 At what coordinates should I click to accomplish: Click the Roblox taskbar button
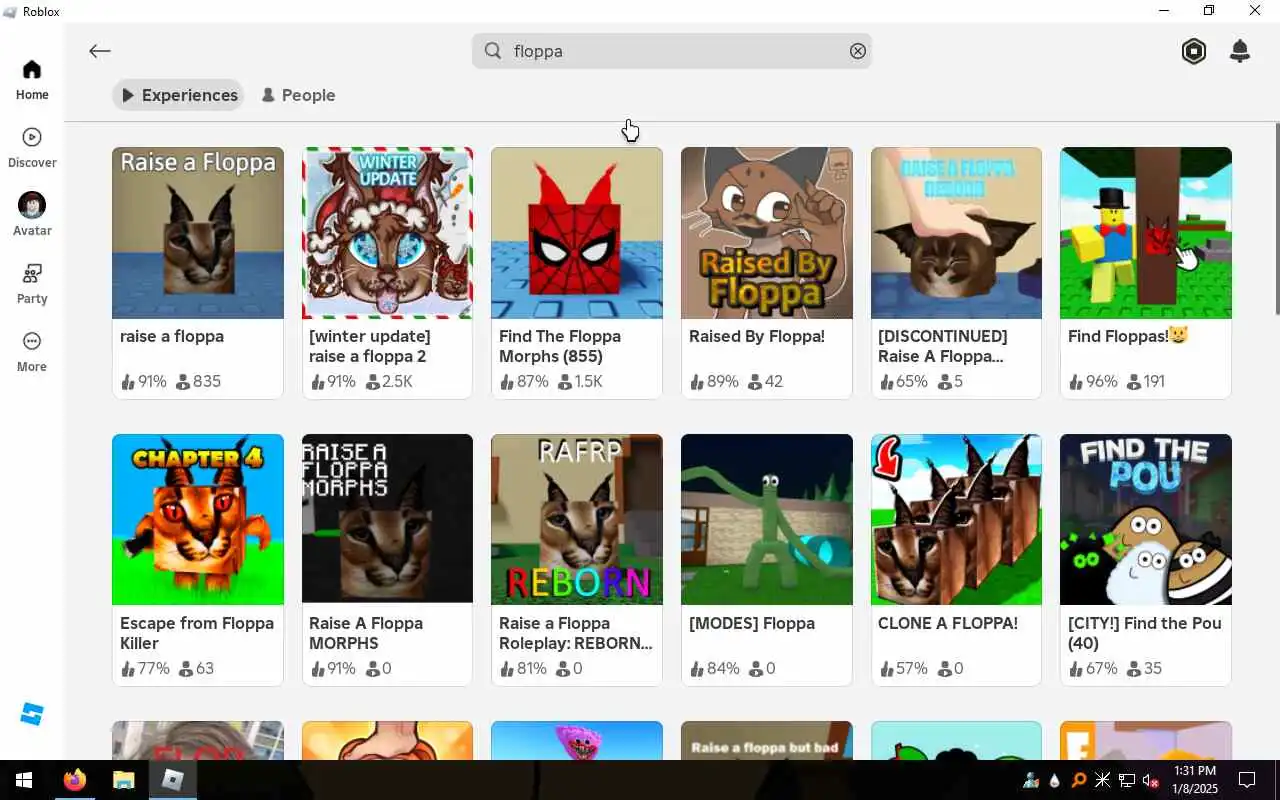[x=172, y=780]
